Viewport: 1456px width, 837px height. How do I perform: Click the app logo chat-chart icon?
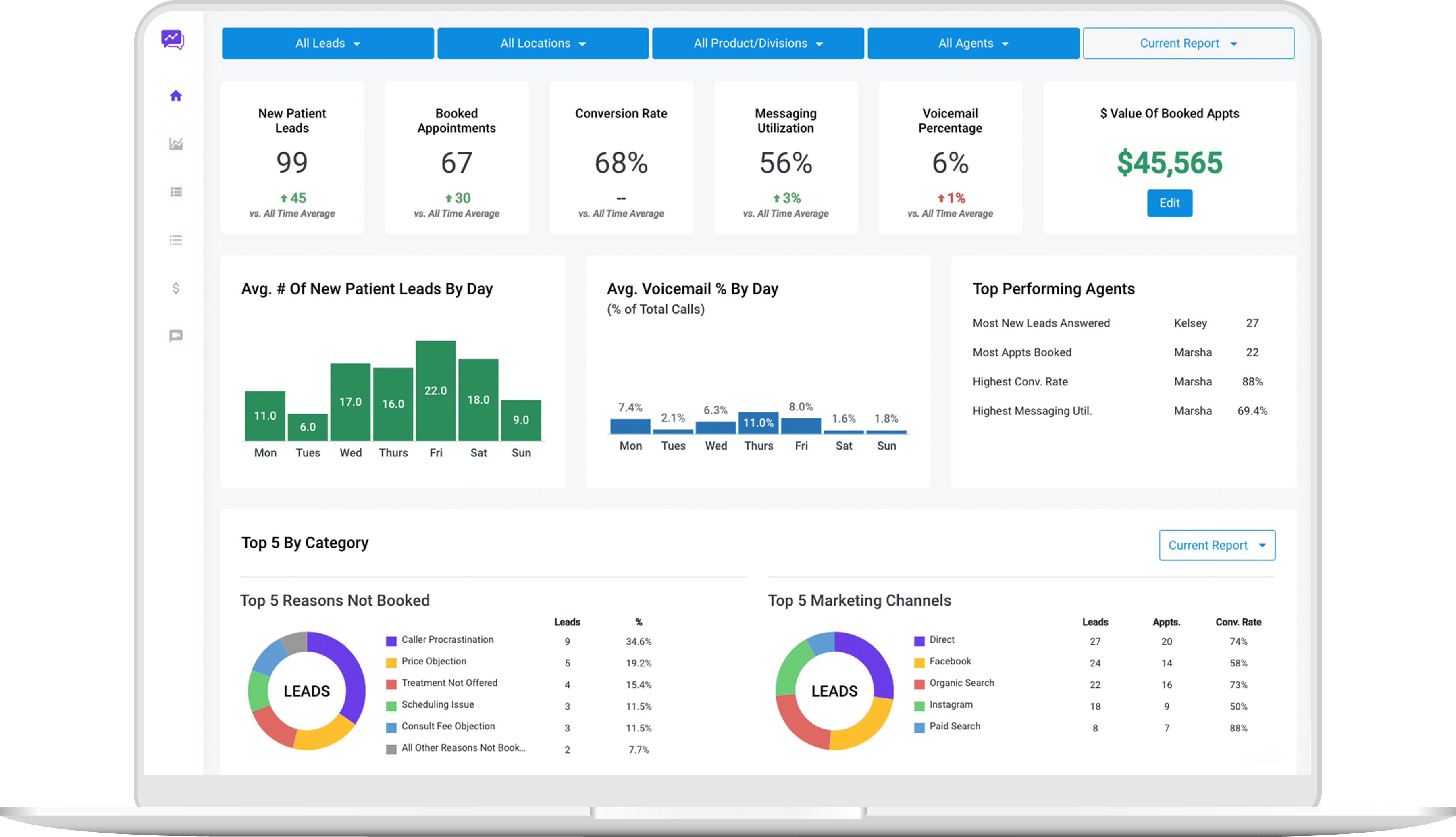(173, 40)
